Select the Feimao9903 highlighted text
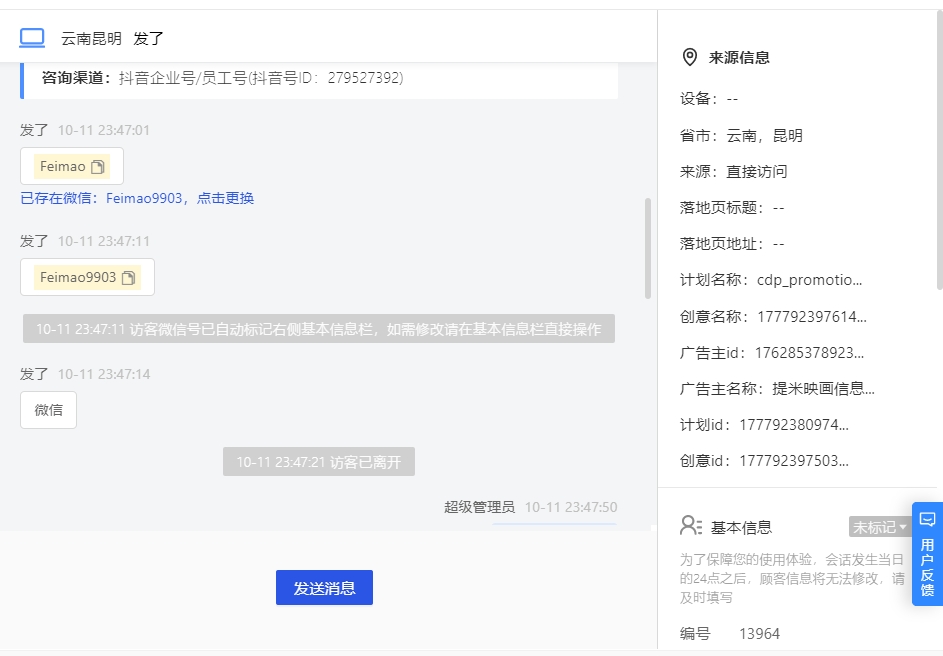 coord(78,277)
